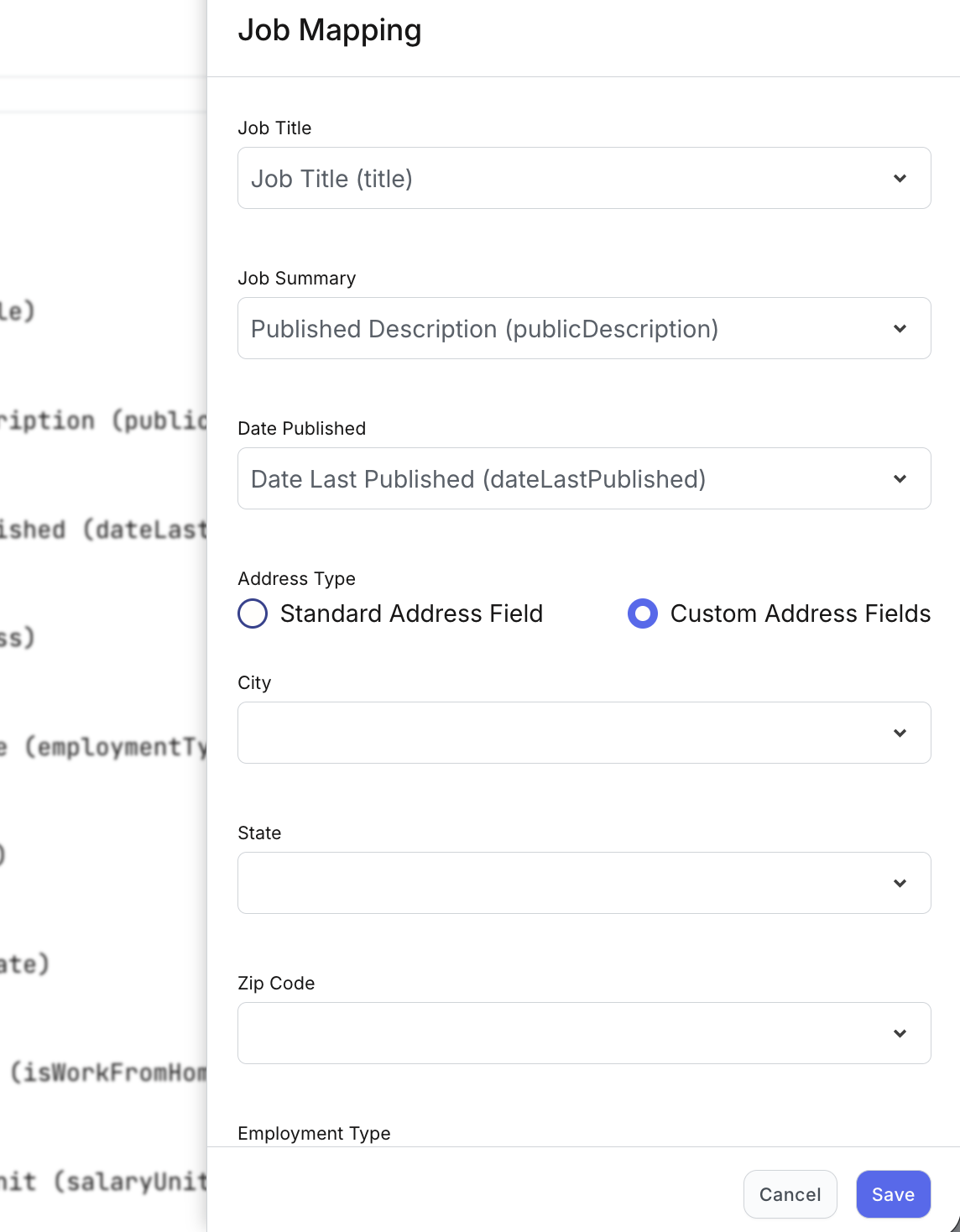The height and width of the screenshot is (1232, 960).
Task: Click the "Standard Address Field" option label
Action: tap(411, 613)
